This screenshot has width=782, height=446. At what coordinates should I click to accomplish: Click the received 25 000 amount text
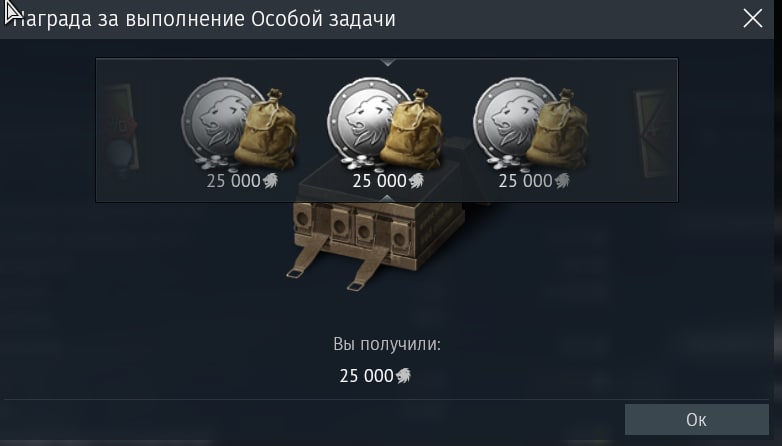(x=367, y=376)
